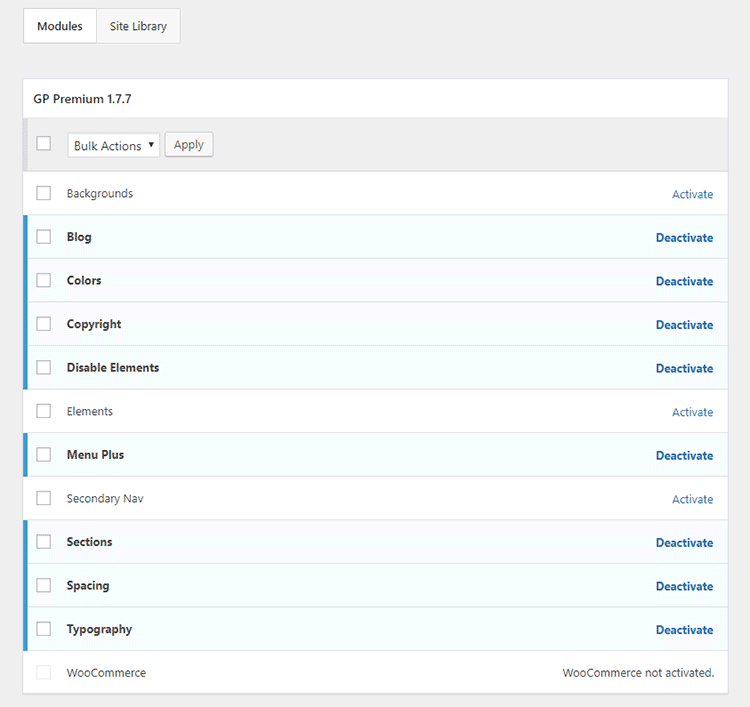
Task: Check the Elements module checkbox
Action: (44, 411)
